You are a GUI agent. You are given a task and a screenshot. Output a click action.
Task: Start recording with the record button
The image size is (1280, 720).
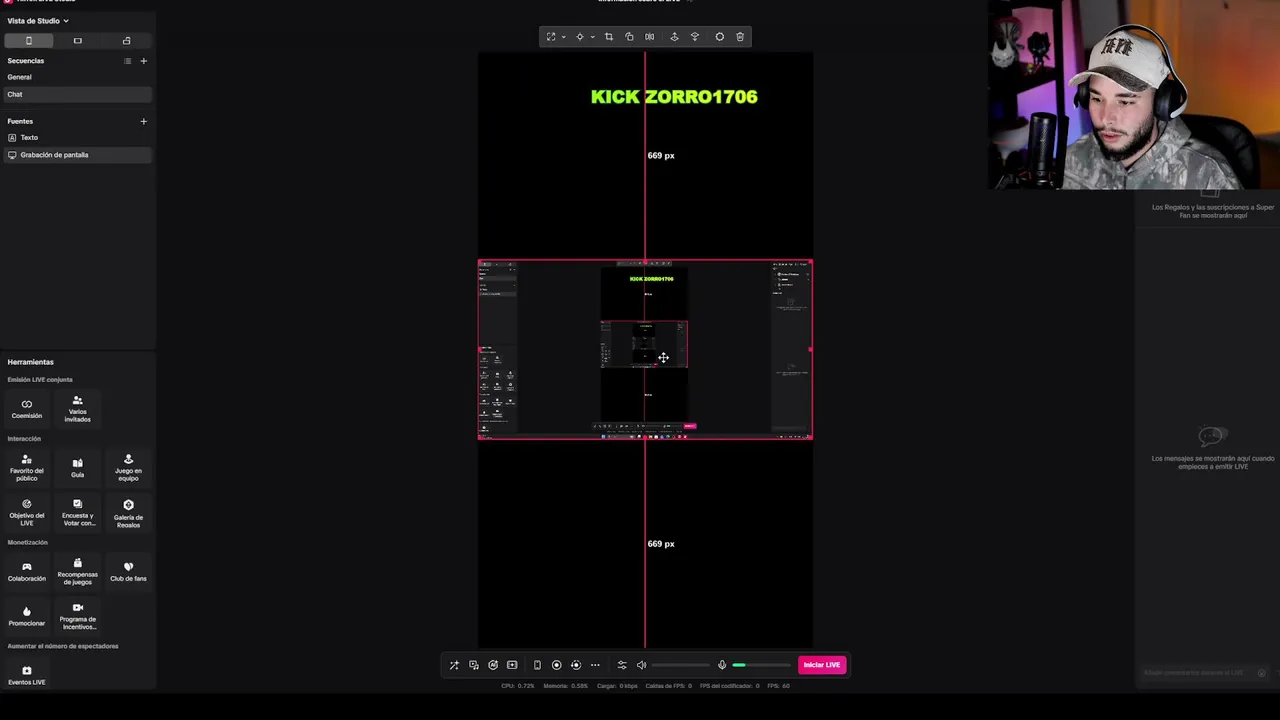(x=557, y=665)
